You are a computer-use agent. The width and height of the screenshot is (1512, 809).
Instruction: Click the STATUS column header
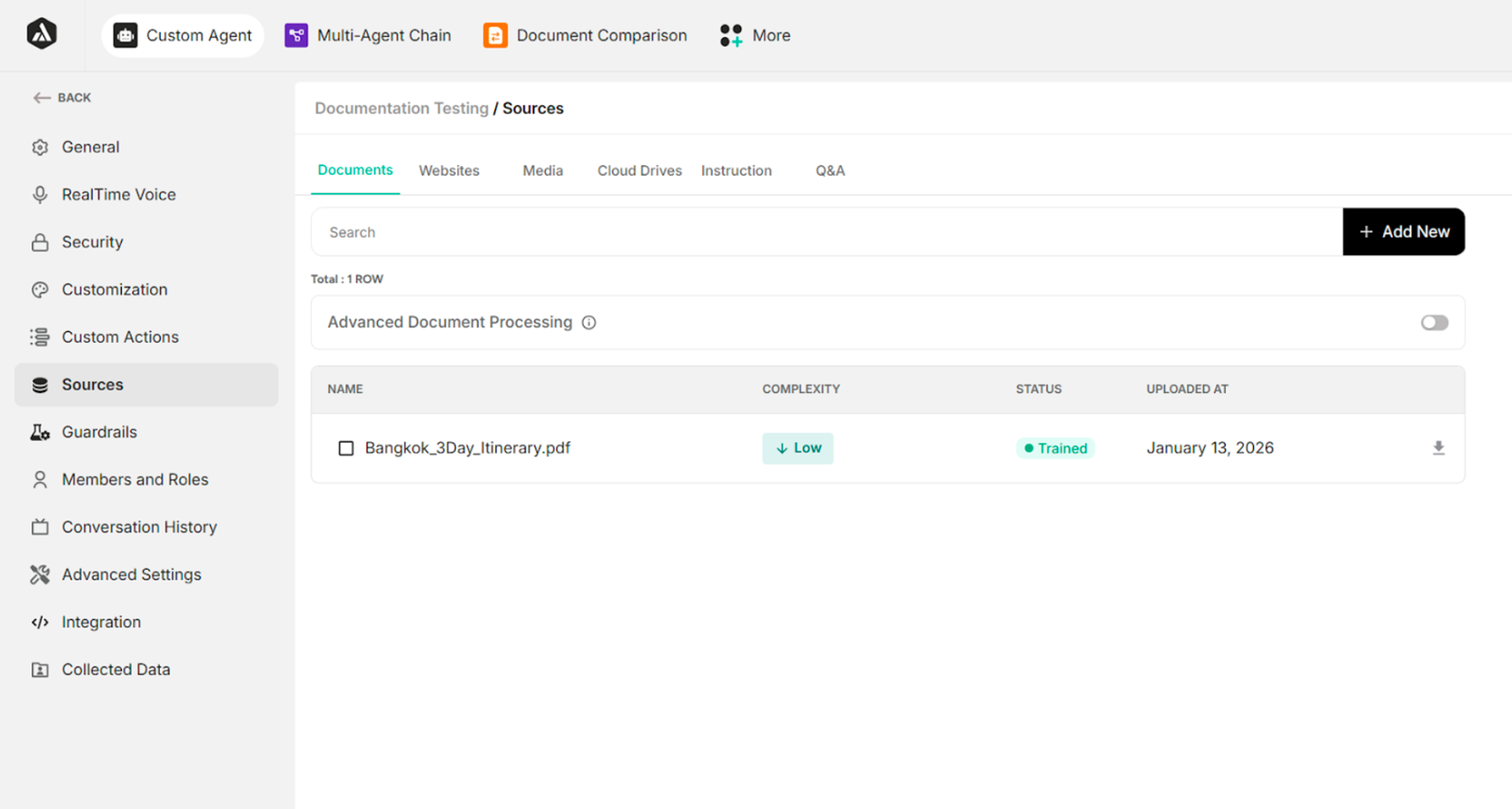1039,389
